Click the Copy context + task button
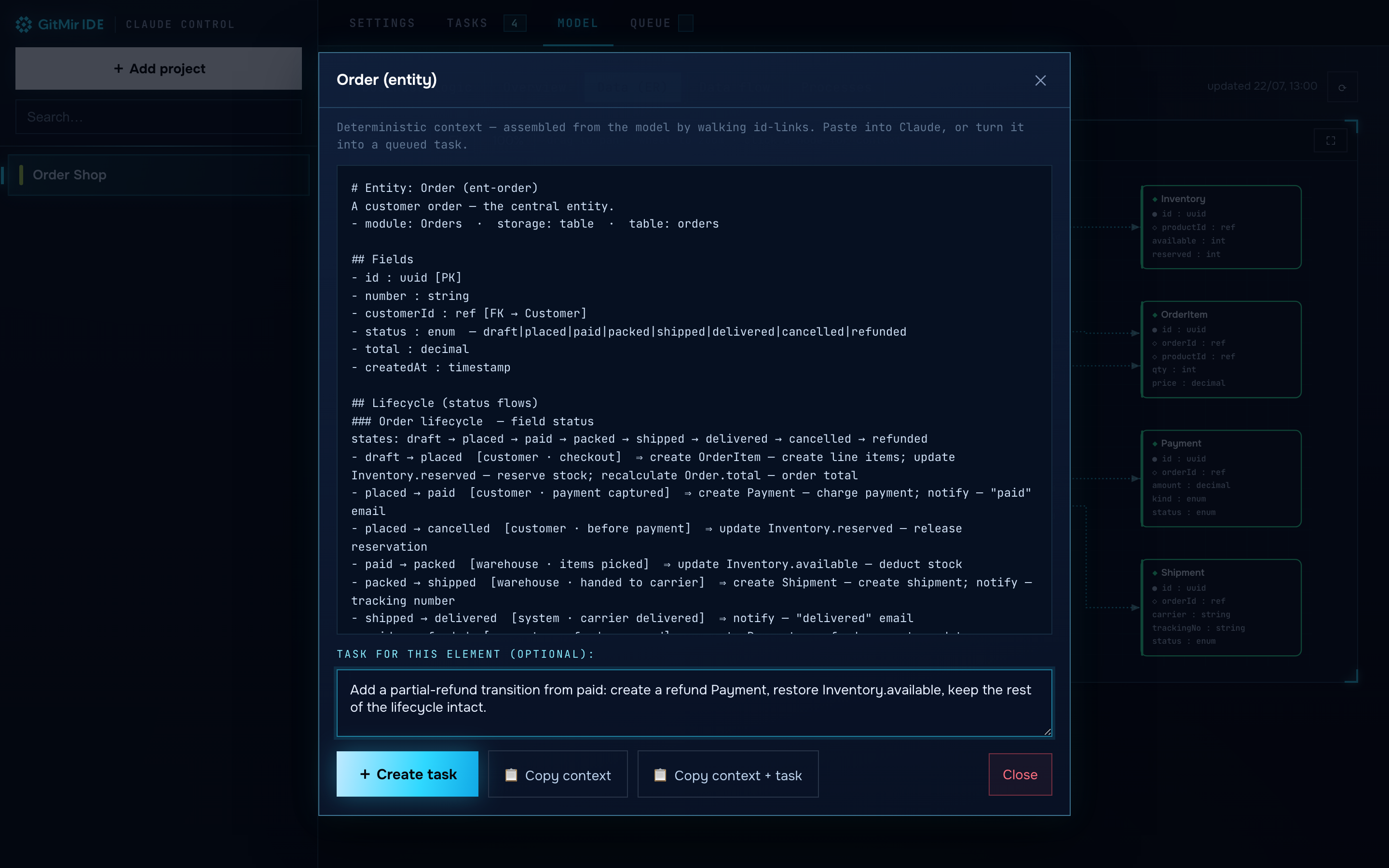The height and width of the screenshot is (868, 1389). pyautogui.click(x=728, y=774)
